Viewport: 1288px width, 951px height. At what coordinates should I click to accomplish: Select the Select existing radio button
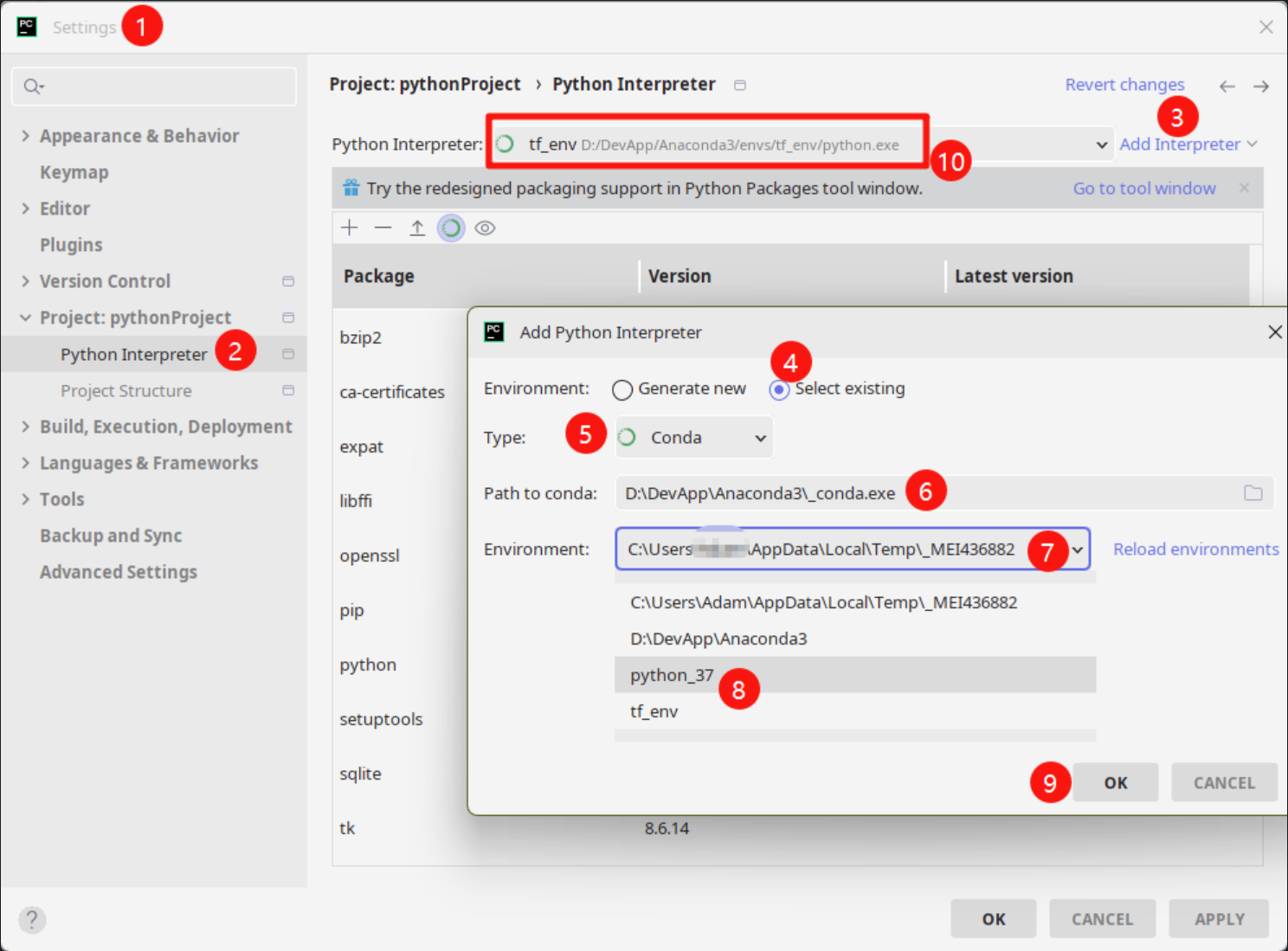click(779, 389)
